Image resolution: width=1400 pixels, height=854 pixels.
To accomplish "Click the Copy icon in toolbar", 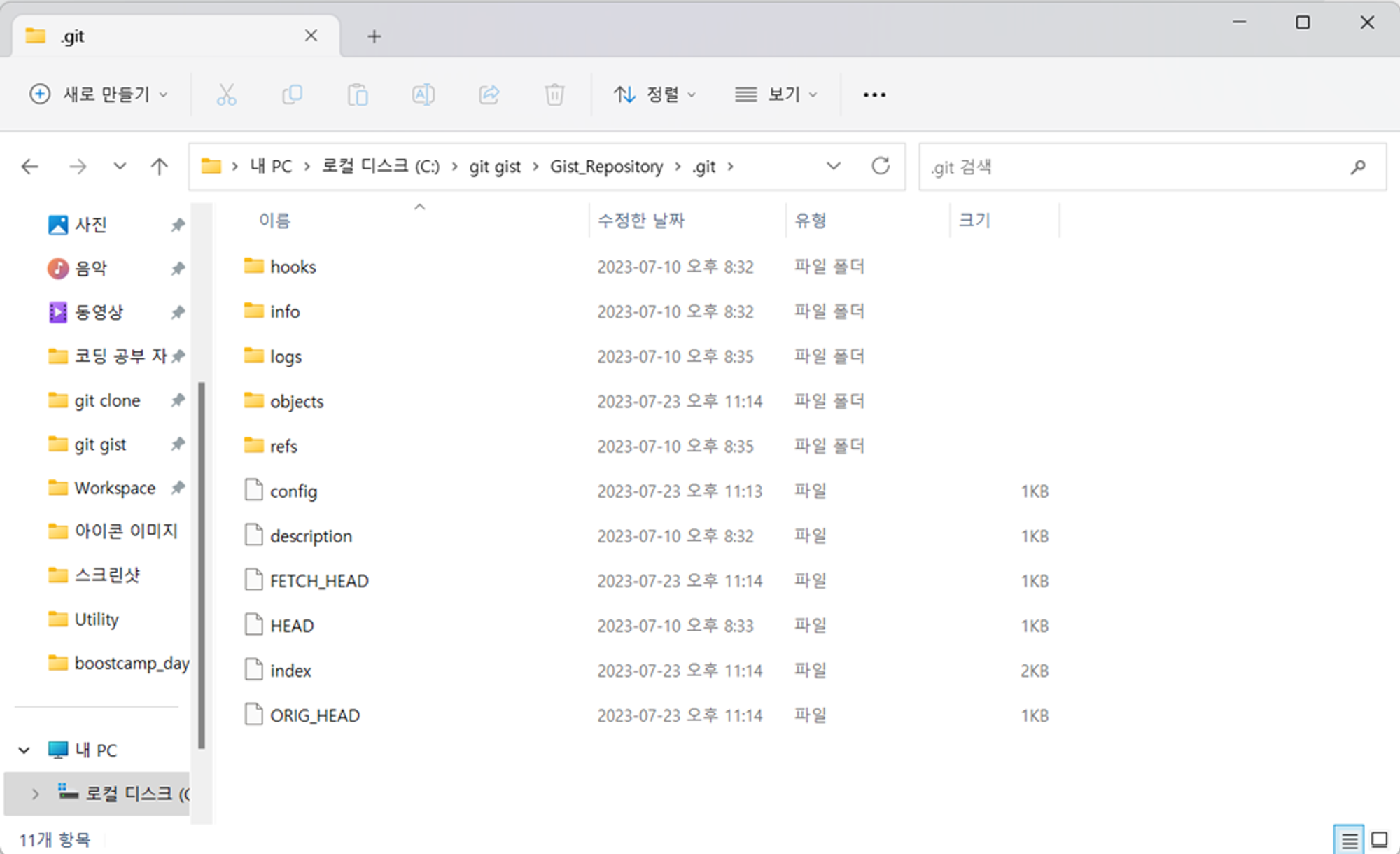I will point(292,94).
